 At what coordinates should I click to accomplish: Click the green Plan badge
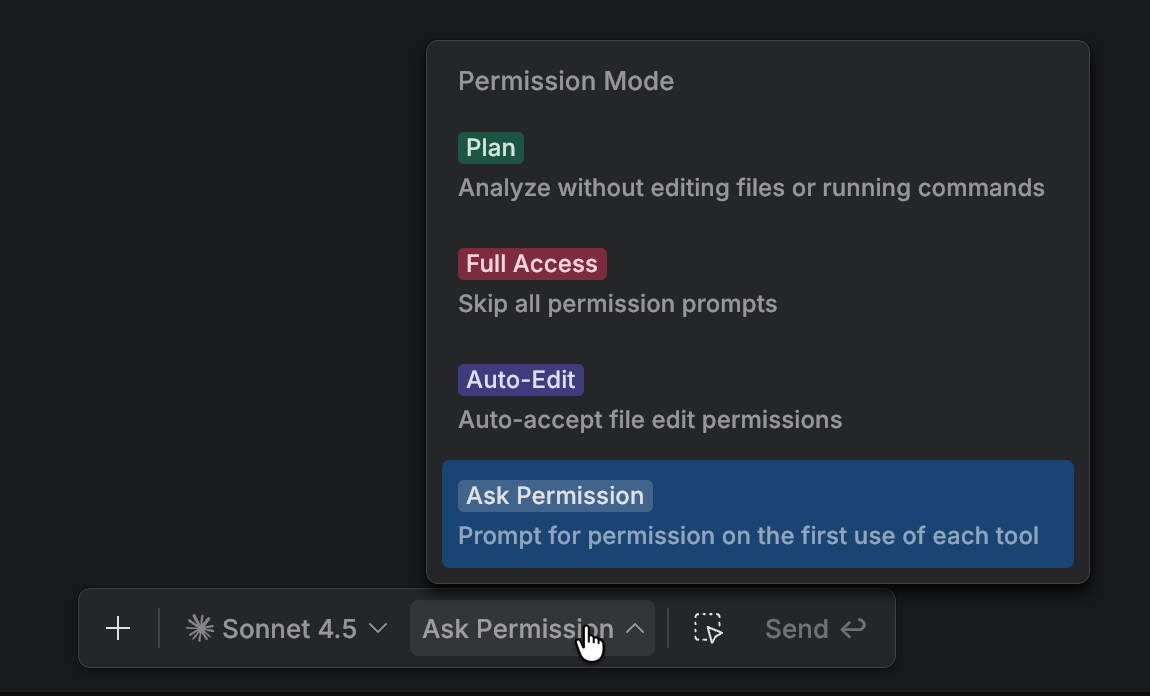click(x=490, y=147)
